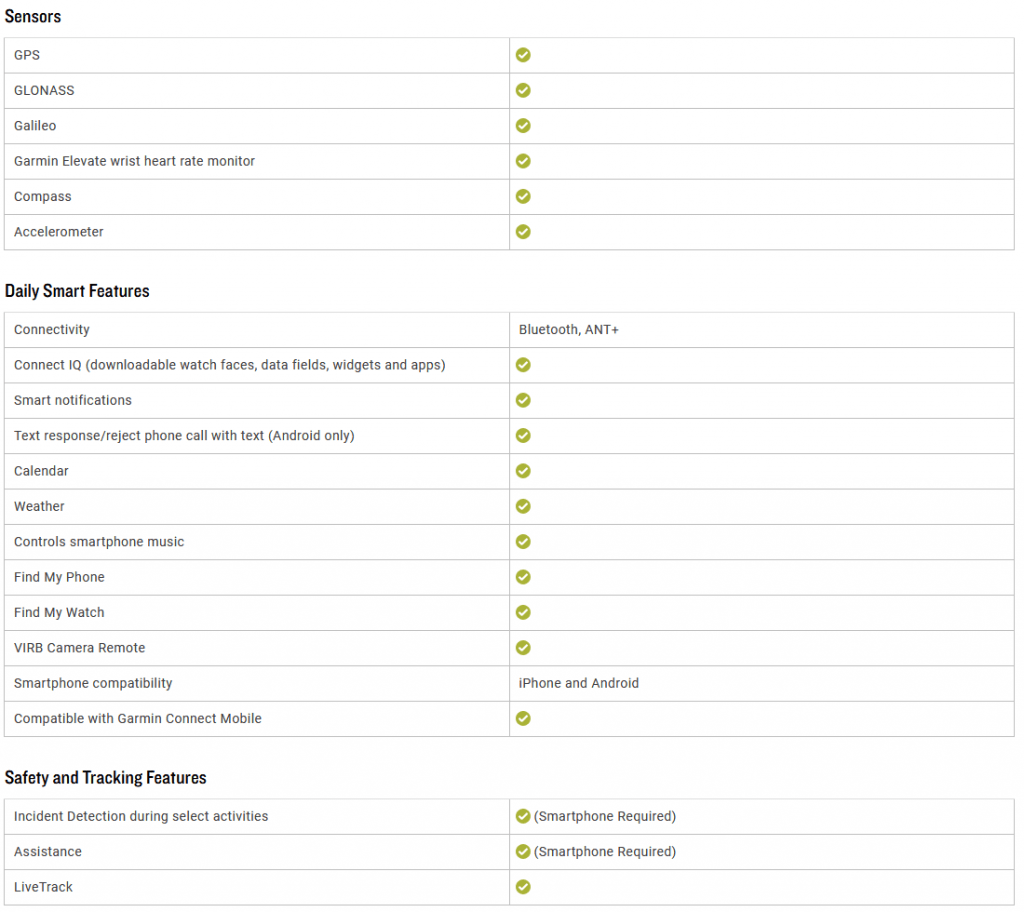Click the Daily Smart Features heading
The height and width of the screenshot is (912, 1024).
(77, 291)
